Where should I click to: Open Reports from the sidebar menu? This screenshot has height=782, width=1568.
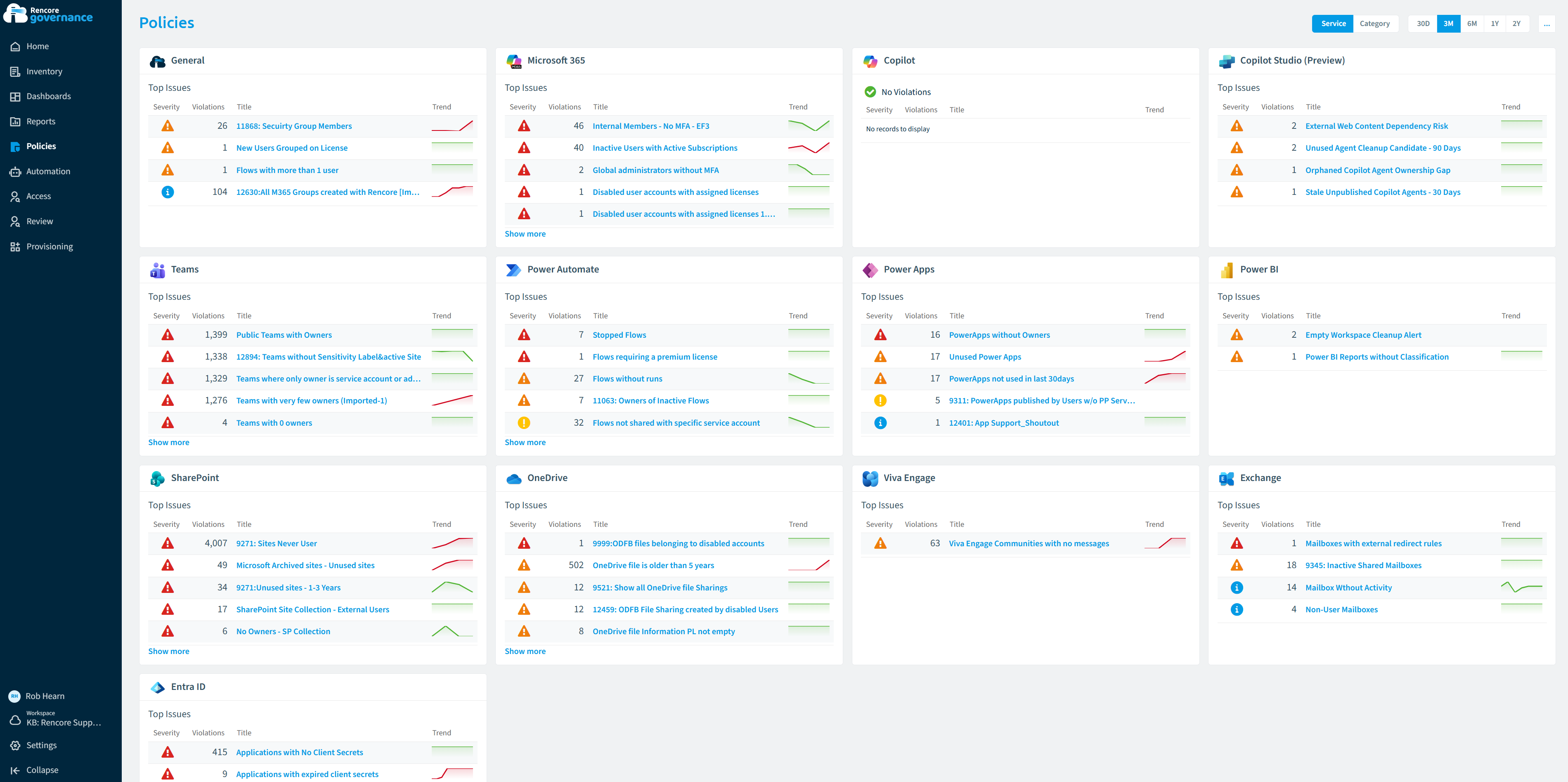tap(41, 121)
